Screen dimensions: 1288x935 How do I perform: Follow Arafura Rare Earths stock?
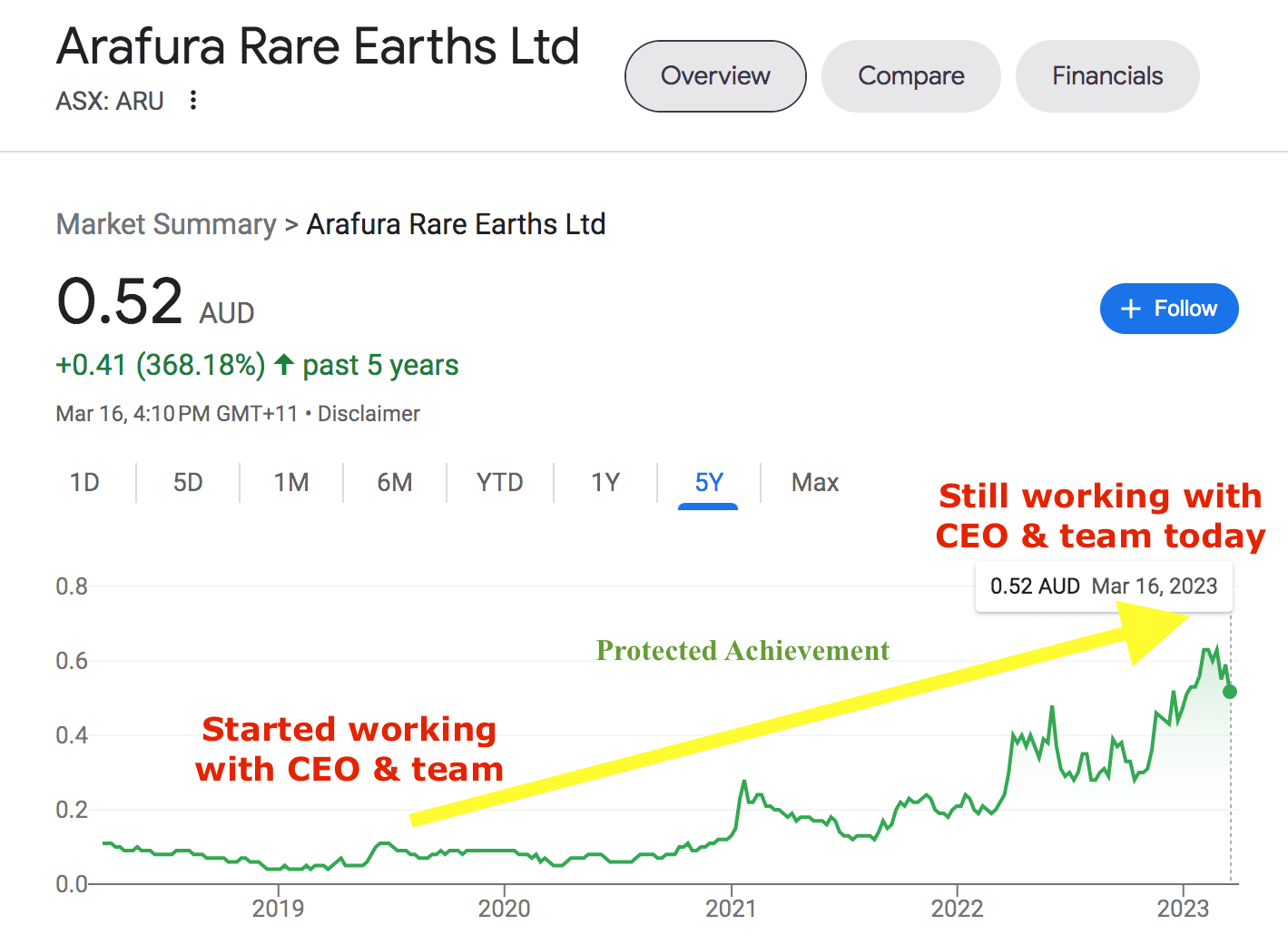1169,309
